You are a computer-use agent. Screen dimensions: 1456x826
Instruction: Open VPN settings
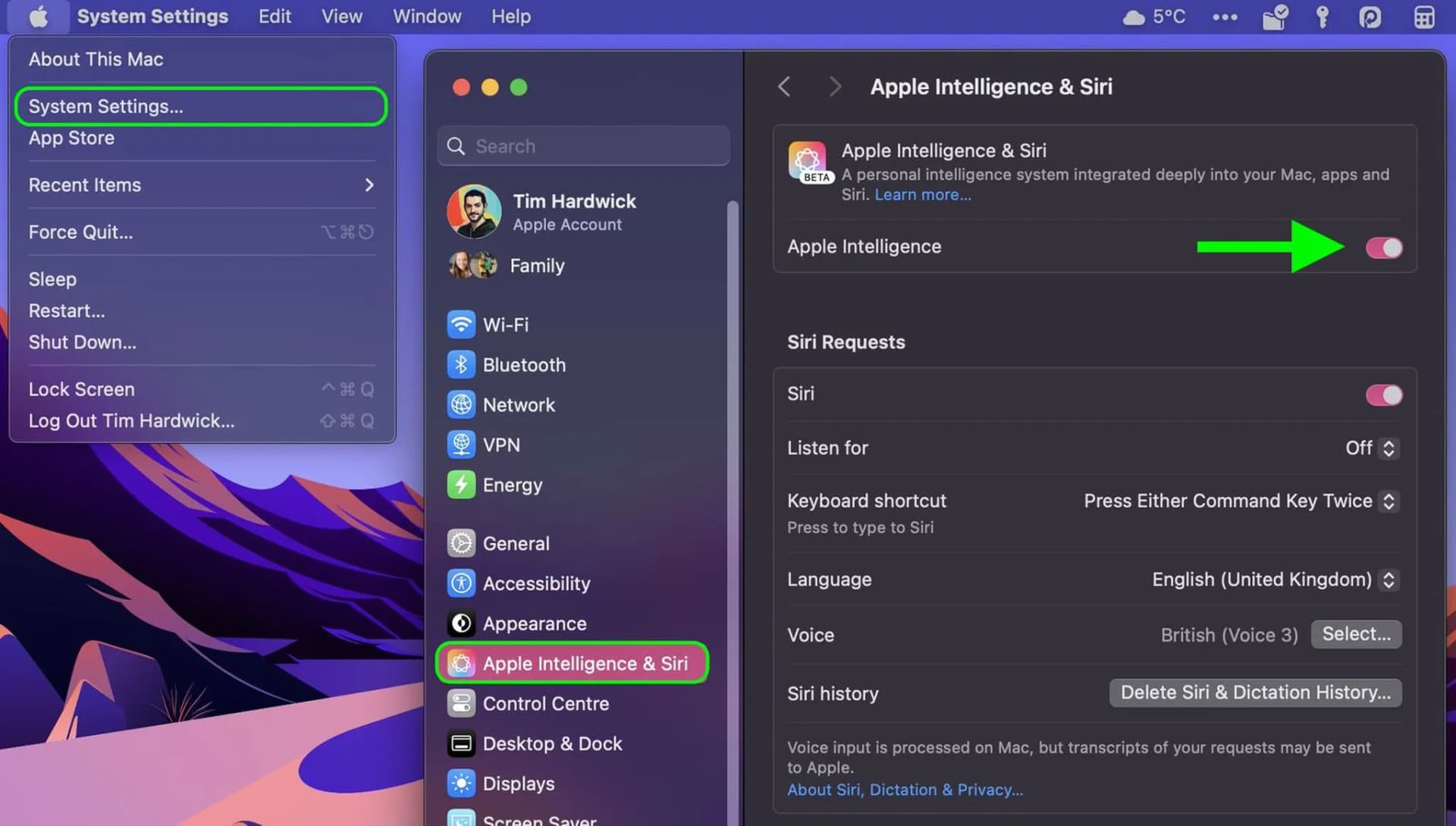click(x=501, y=444)
